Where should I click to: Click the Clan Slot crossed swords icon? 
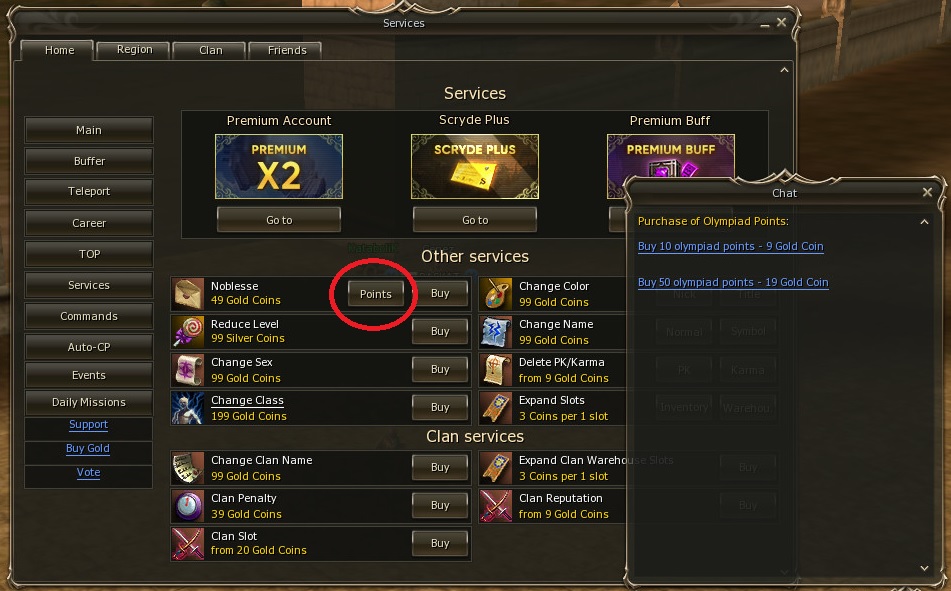pyautogui.click(x=189, y=544)
